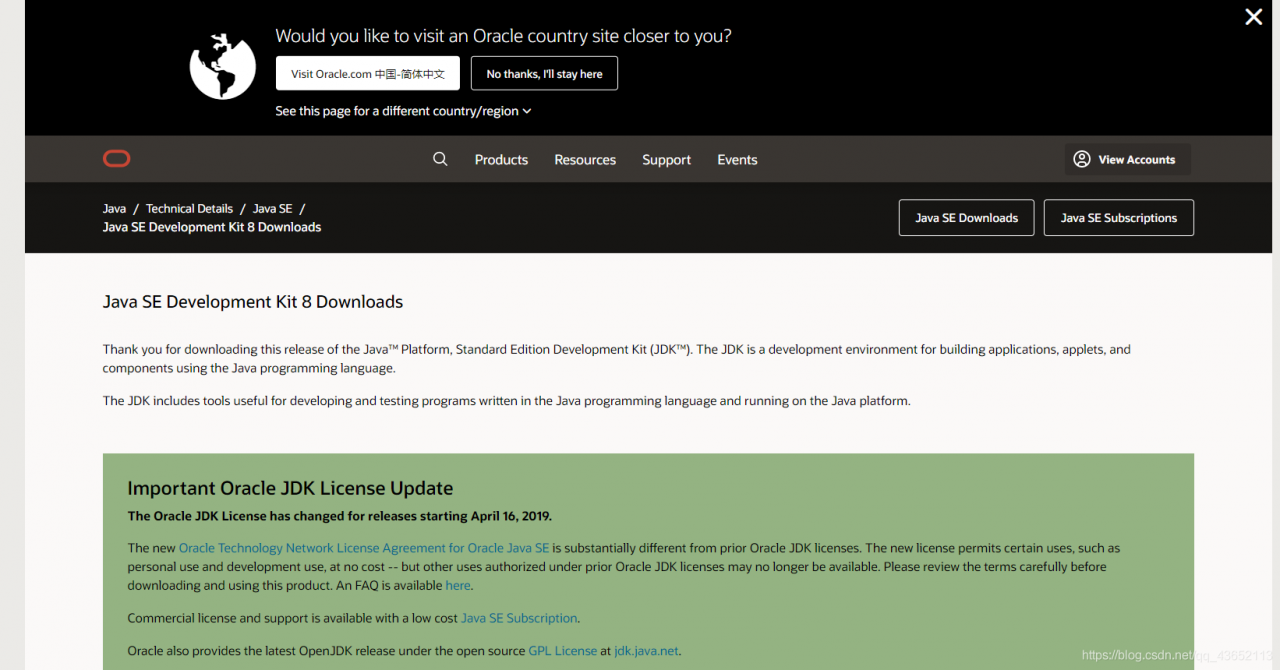Image resolution: width=1280 pixels, height=670 pixels.
Task: Click the Java SE Subscriptions button
Action: coord(1119,218)
